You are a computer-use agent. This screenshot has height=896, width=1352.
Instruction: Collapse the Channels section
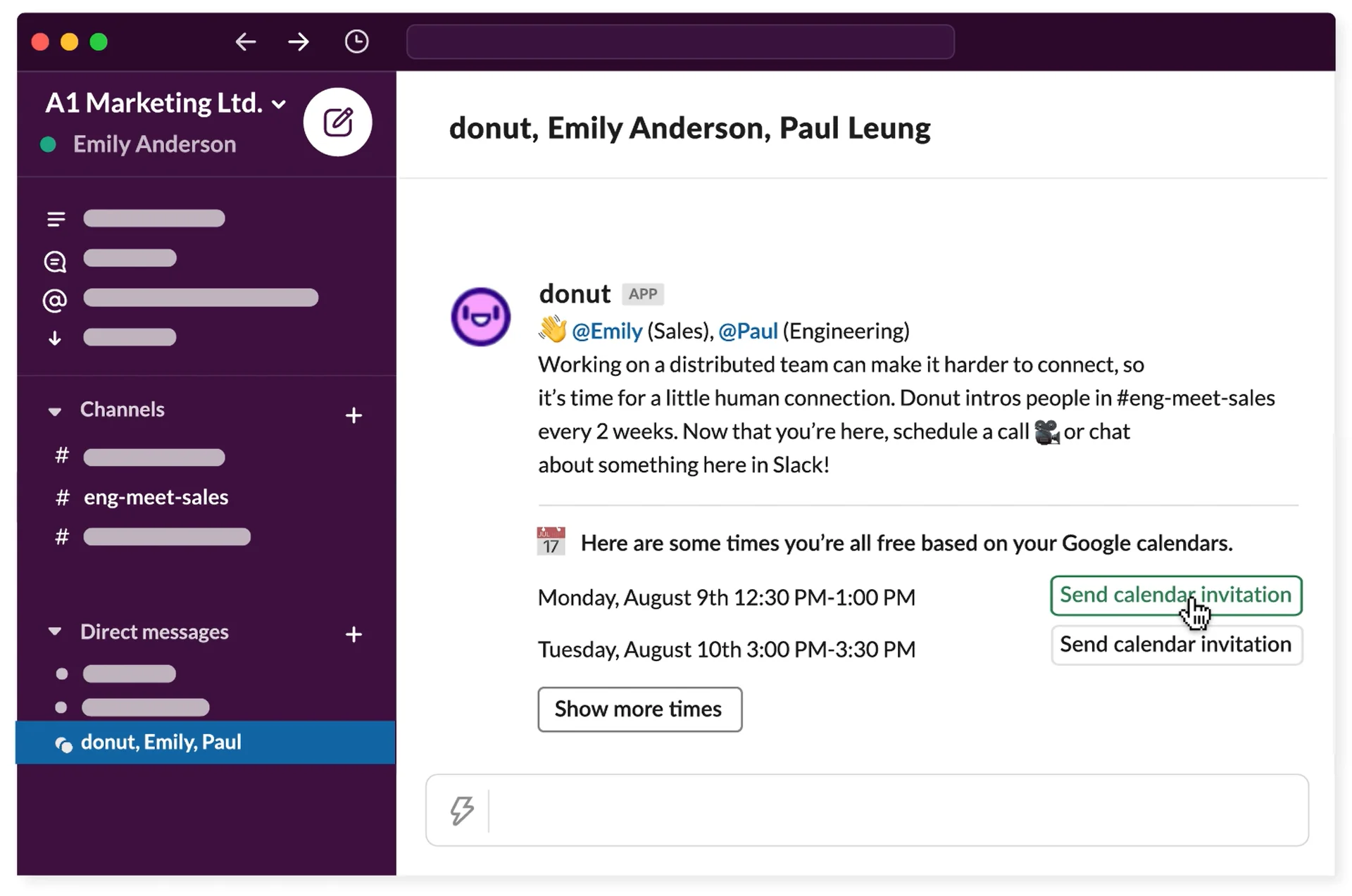(x=55, y=411)
